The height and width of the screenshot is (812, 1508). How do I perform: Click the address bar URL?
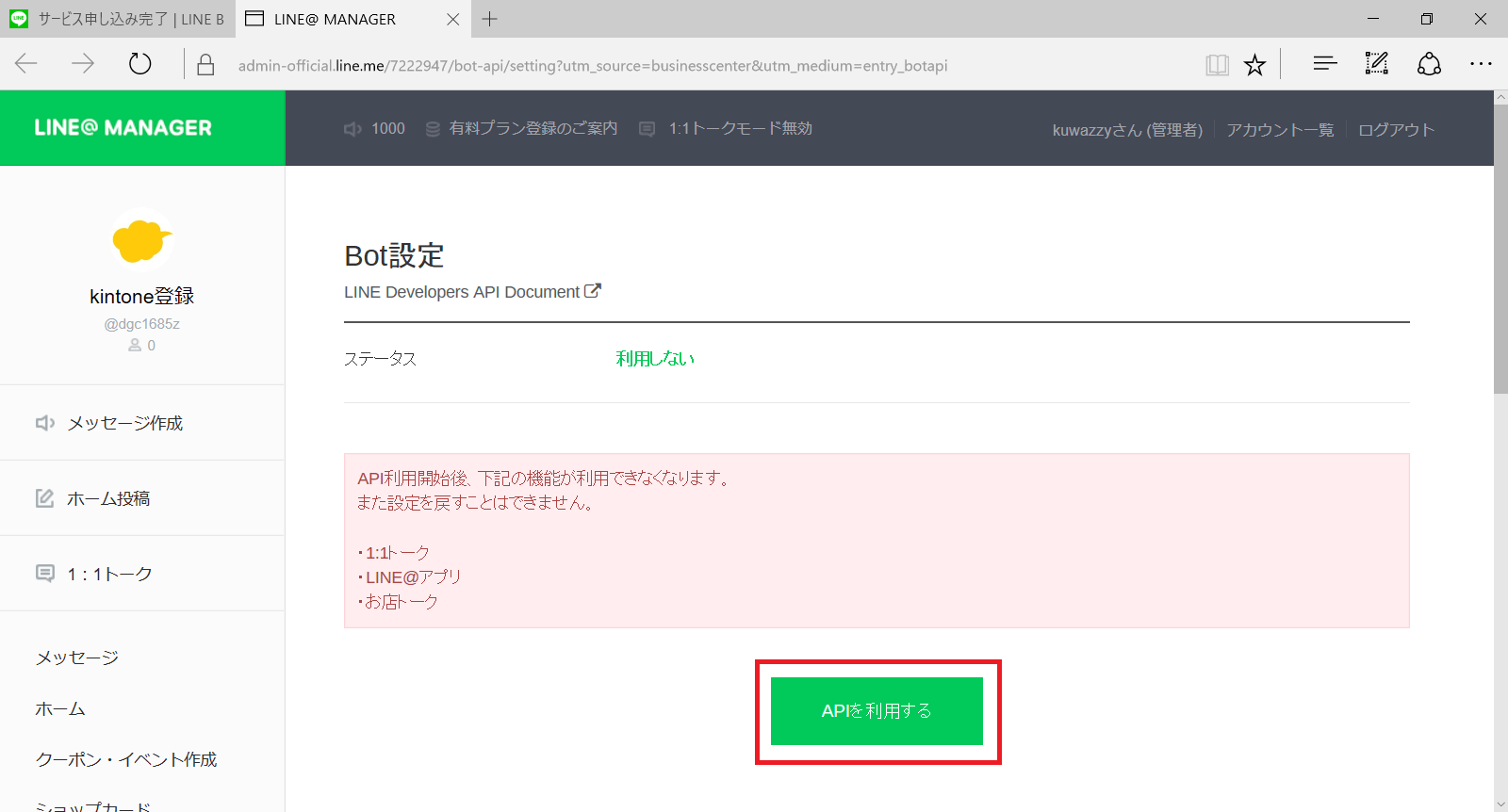[593, 65]
